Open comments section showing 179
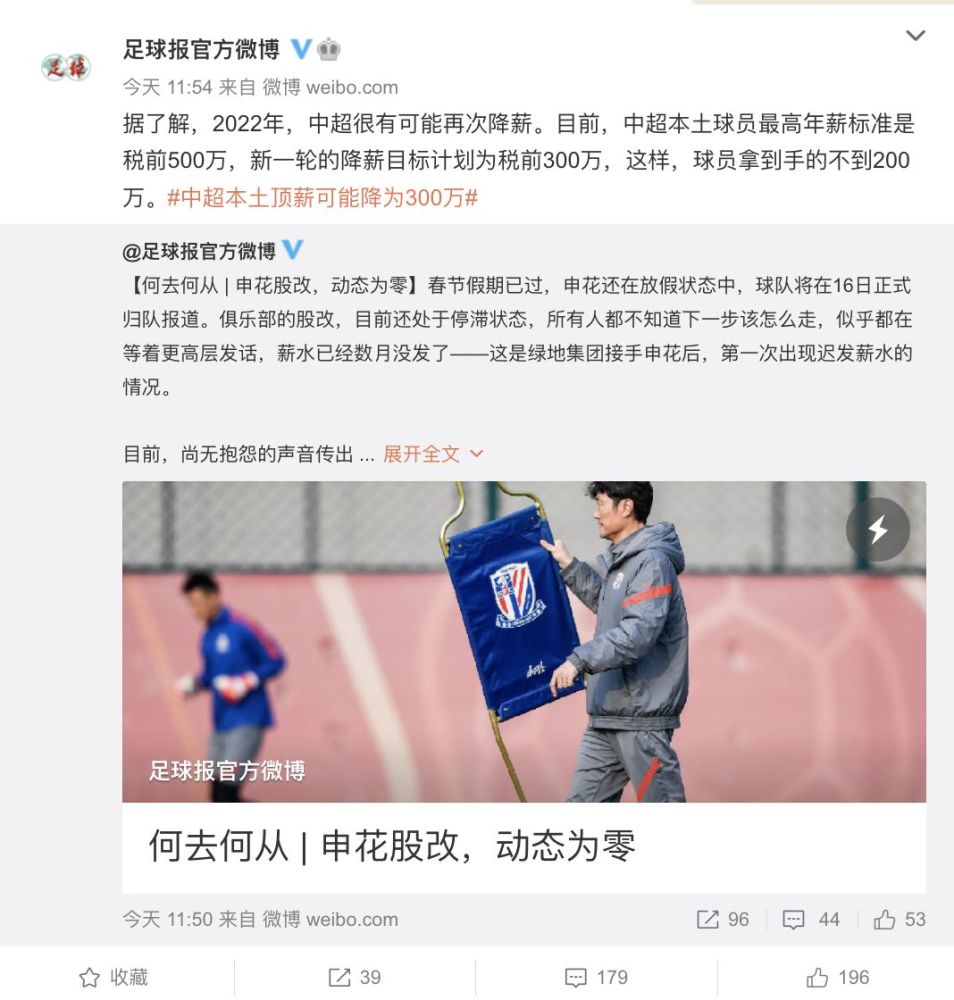This screenshot has height=1000, width=954. click(596, 977)
